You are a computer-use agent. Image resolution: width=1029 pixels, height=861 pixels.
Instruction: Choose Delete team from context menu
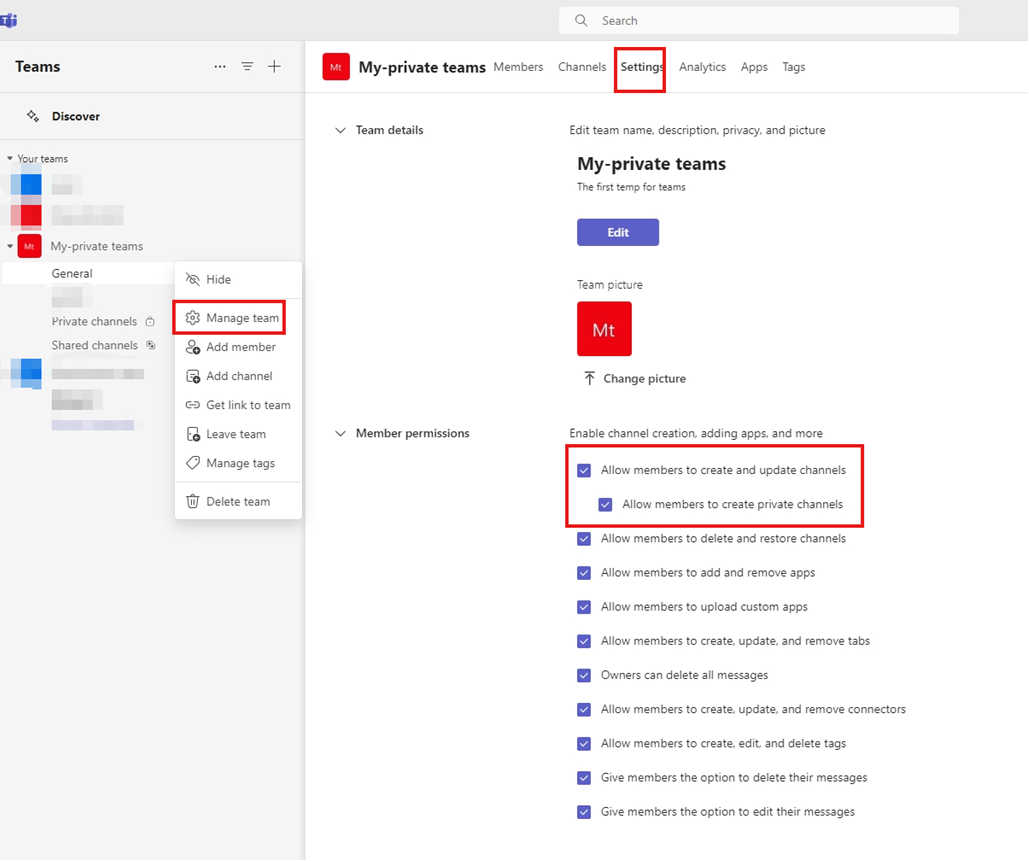238,501
